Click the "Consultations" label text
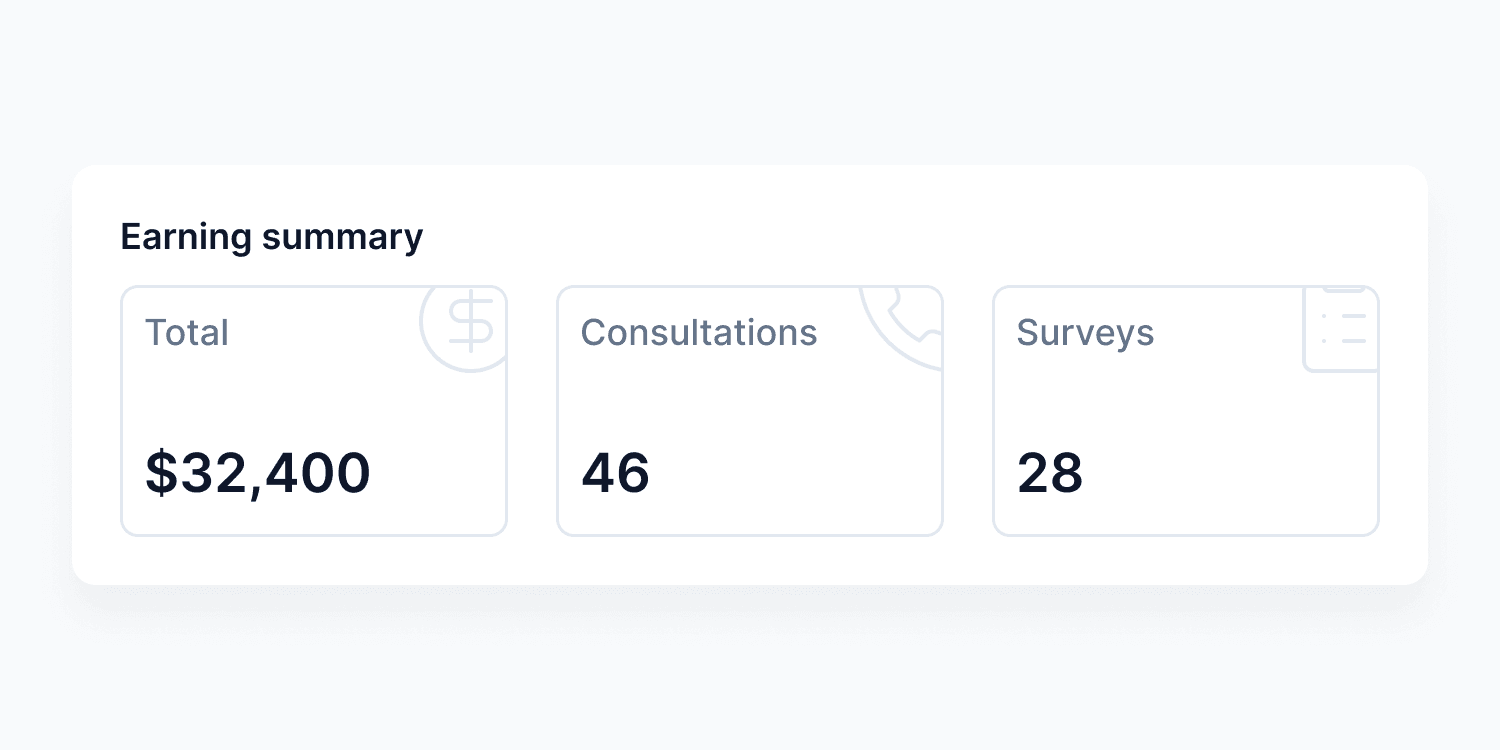 [x=699, y=333]
